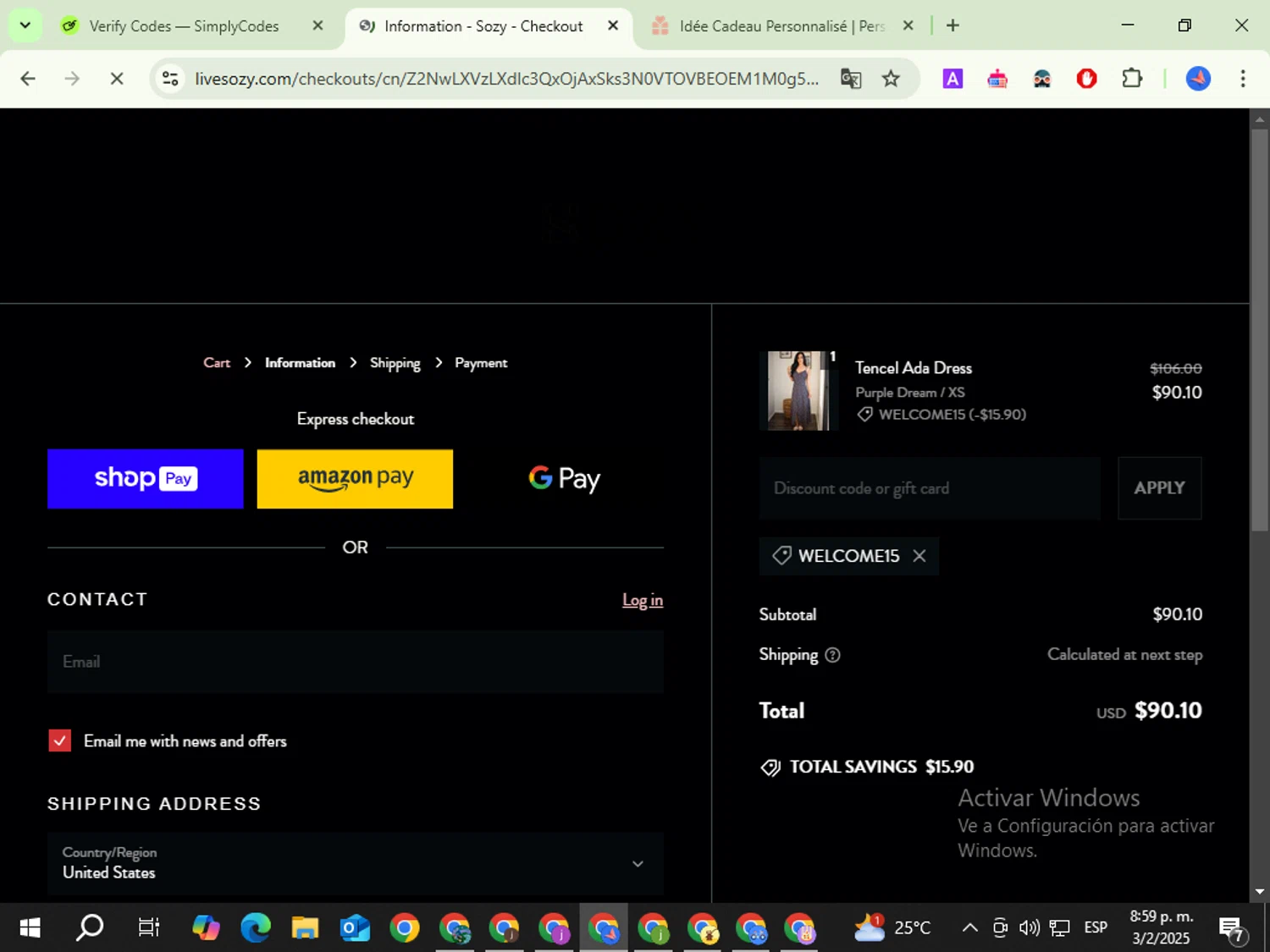Open the notification center icon
This screenshot has width=1270, height=952.
pyautogui.click(x=1232, y=928)
